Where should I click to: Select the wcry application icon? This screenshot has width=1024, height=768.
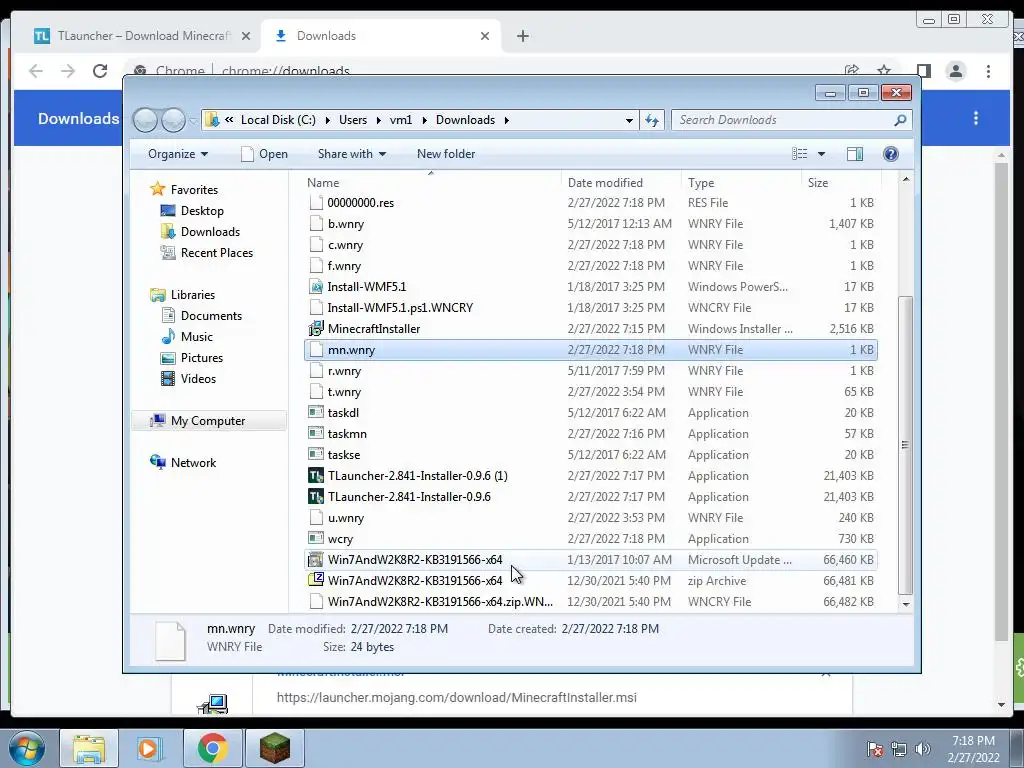coord(316,539)
